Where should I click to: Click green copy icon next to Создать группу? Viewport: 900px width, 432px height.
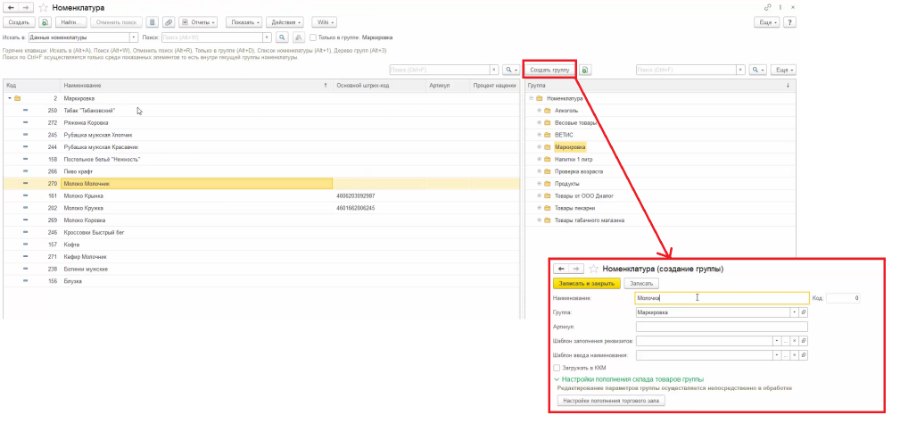pyautogui.click(x=585, y=69)
